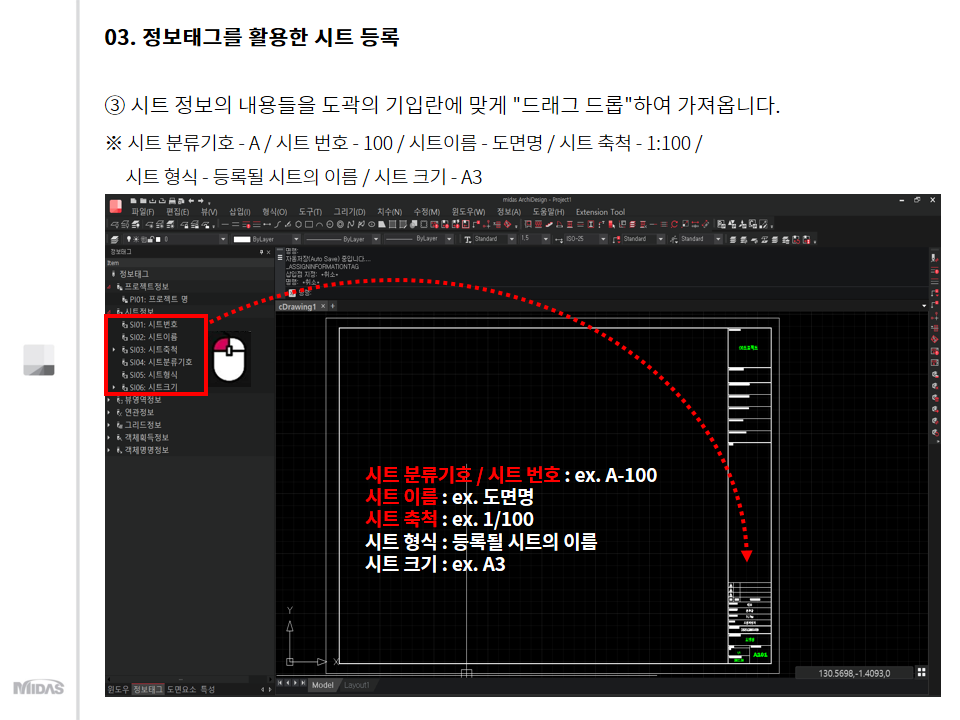Open the 파일(F) menu

click(143, 212)
